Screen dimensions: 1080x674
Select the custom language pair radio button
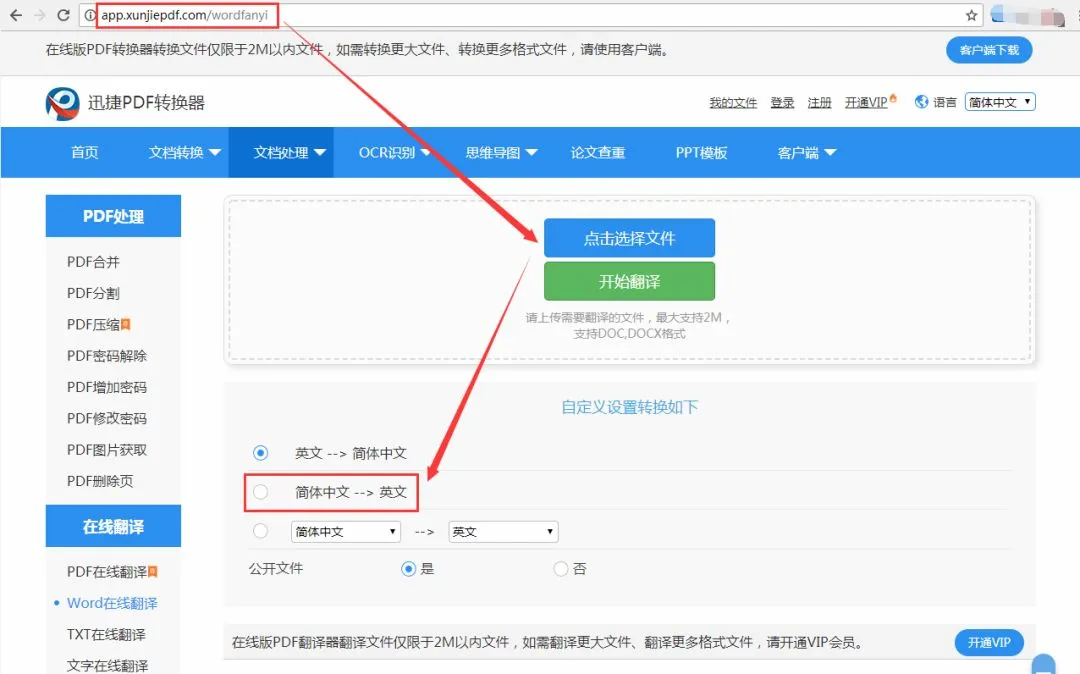click(260, 531)
